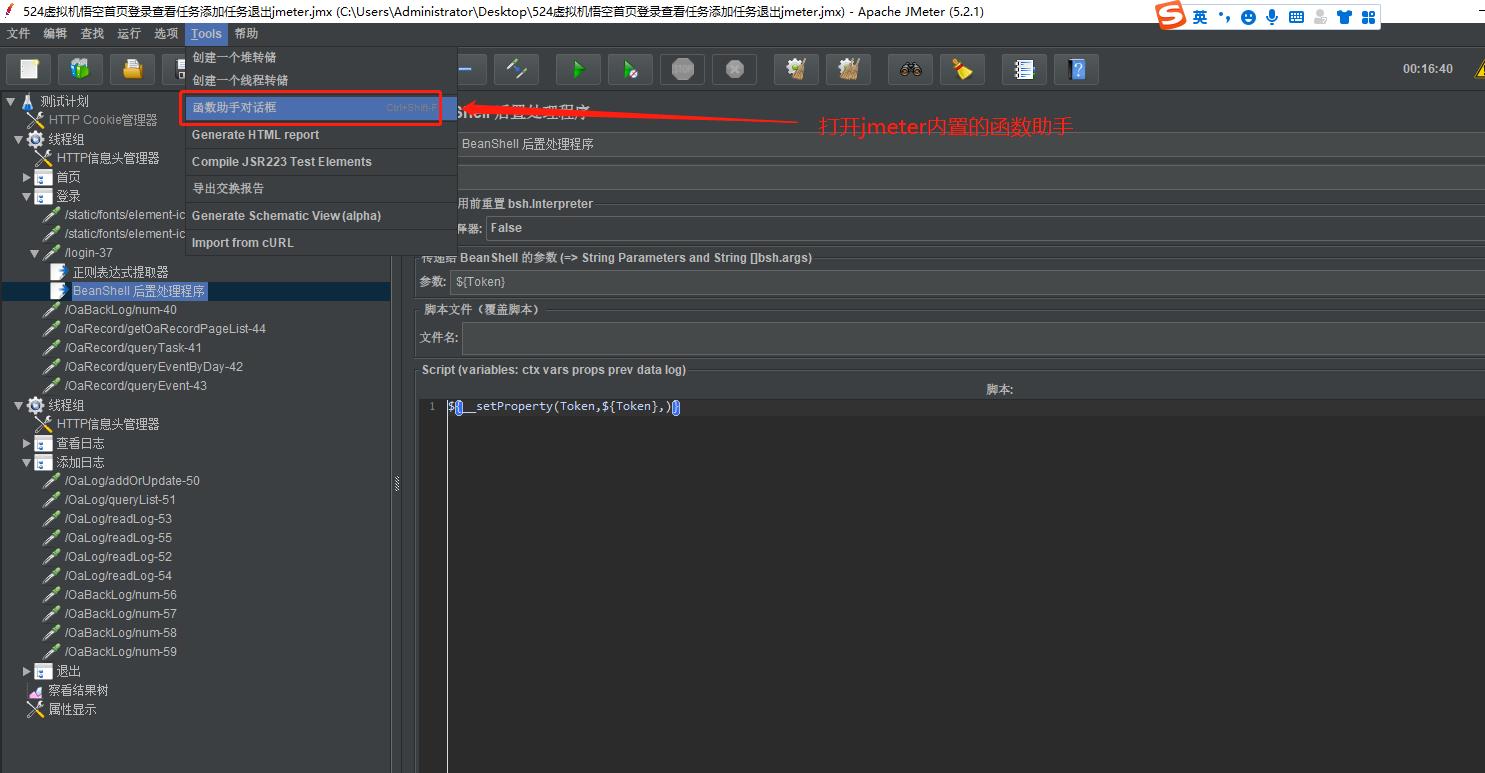Screen dimensions: 1485x773
Task: Open the 选项 menu
Action: click(x=166, y=33)
